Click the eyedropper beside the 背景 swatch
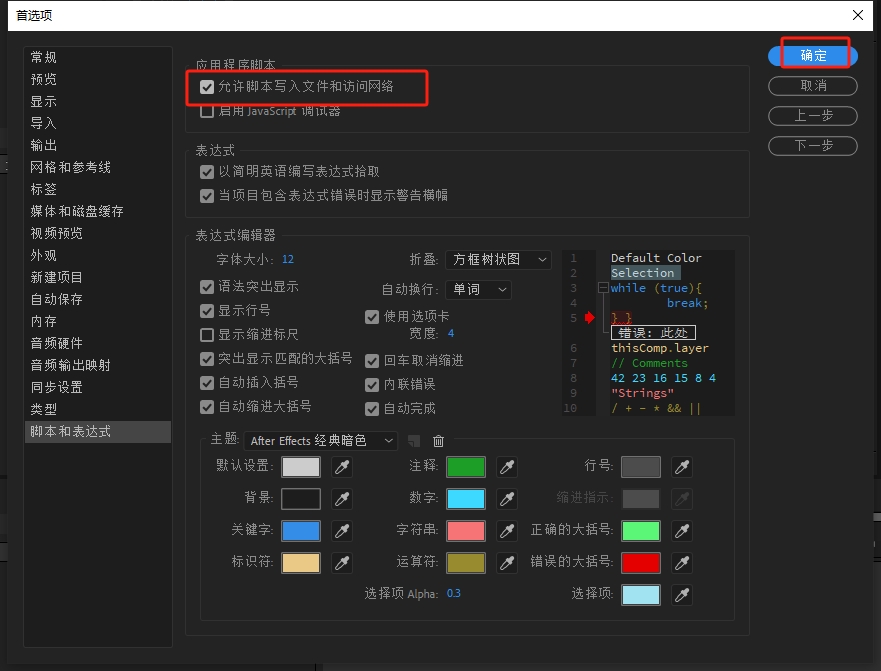881x671 pixels. tap(342, 498)
